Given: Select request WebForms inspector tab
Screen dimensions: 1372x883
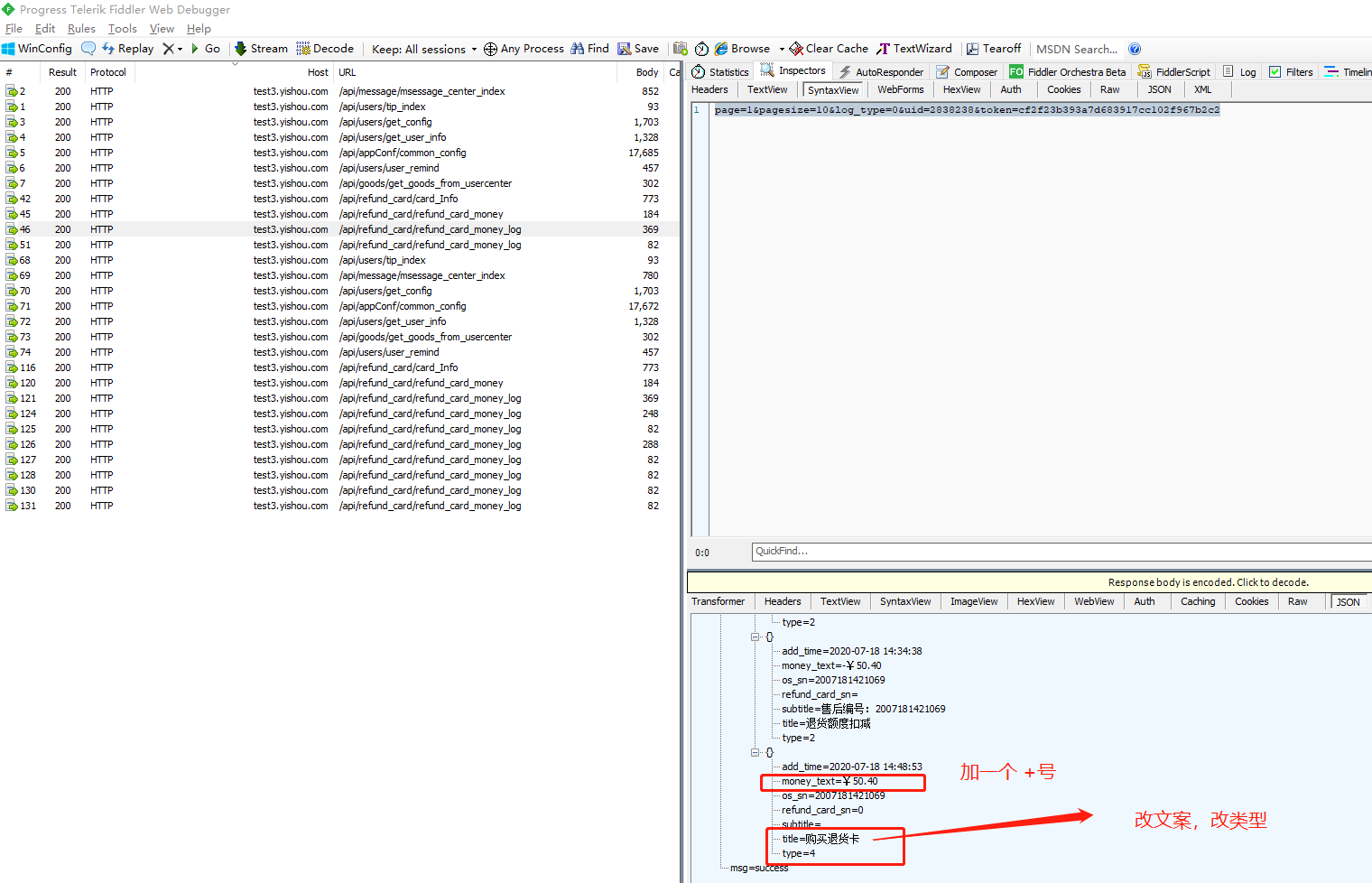Looking at the screenshot, I should tap(900, 89).
